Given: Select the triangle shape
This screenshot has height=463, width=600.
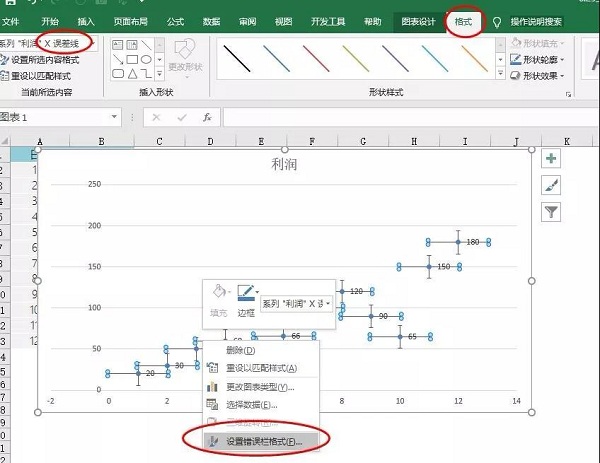Looking at the screenshot, I should click(132, 73).
